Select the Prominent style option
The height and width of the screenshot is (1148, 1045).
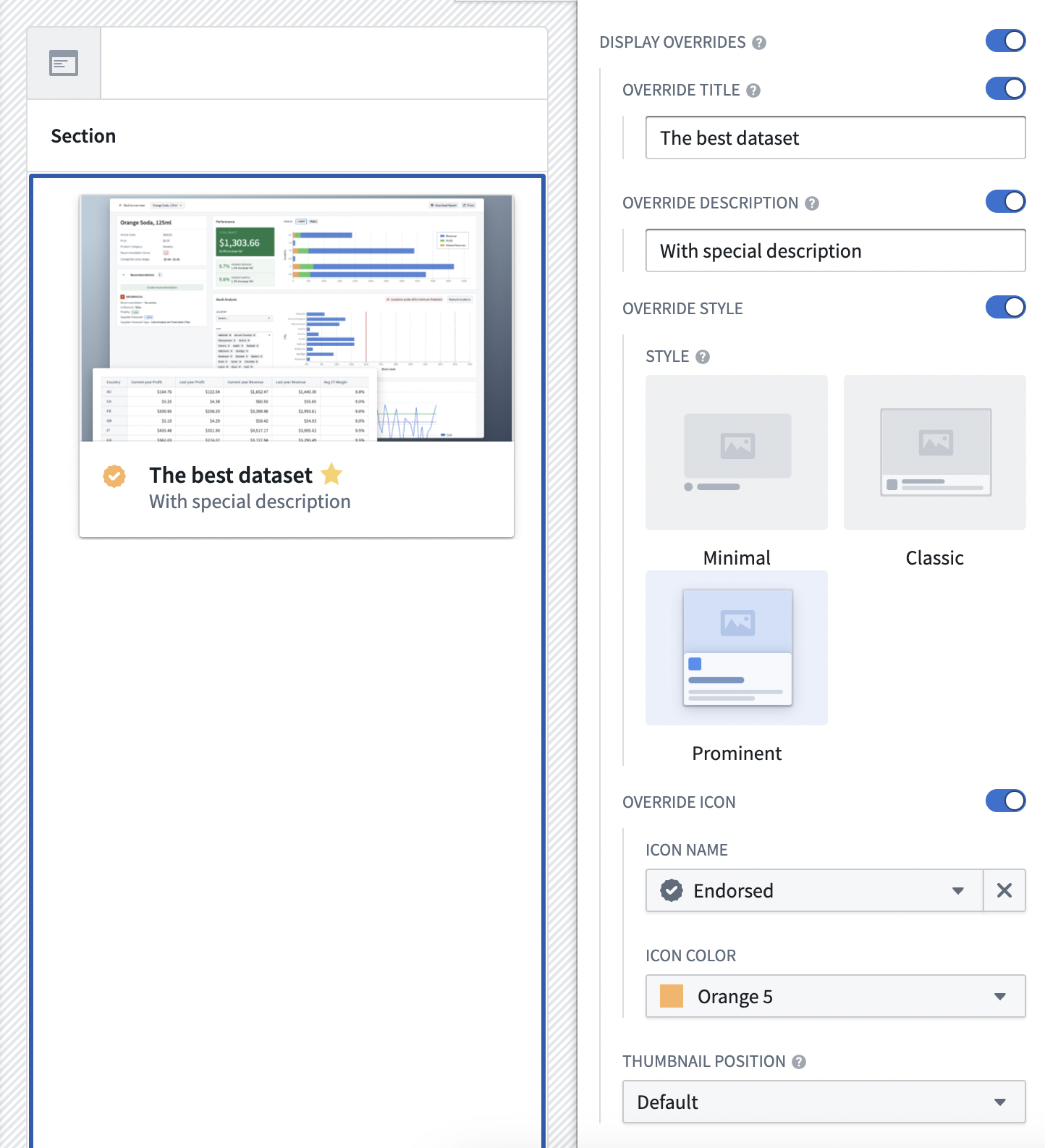click(737, 667)
